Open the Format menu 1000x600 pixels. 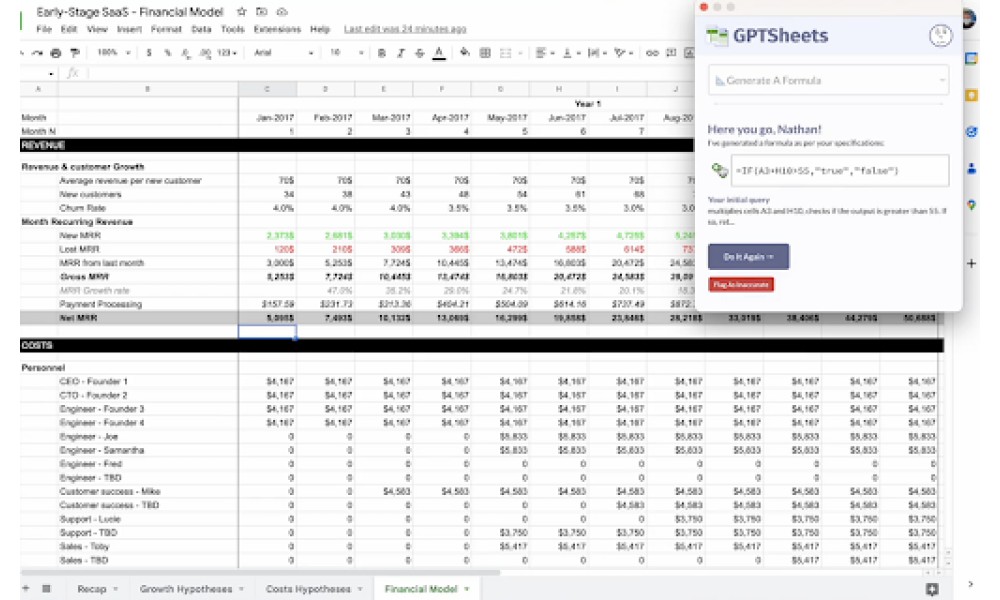click(166, 29)
